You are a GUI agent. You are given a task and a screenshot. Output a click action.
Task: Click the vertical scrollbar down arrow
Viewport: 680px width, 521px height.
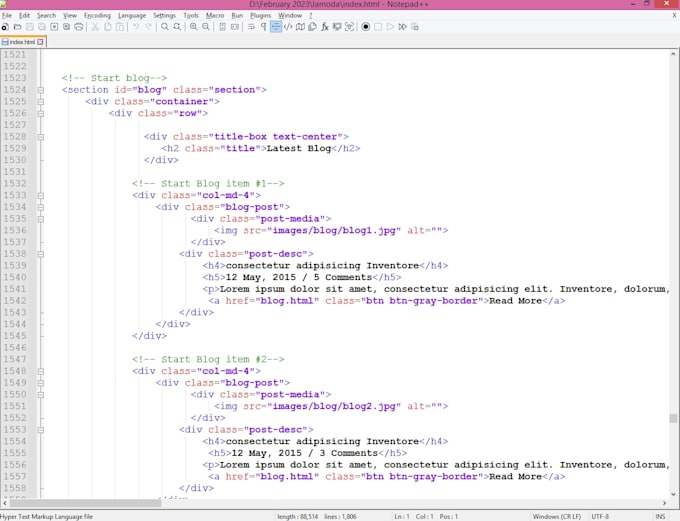(673, 494)
